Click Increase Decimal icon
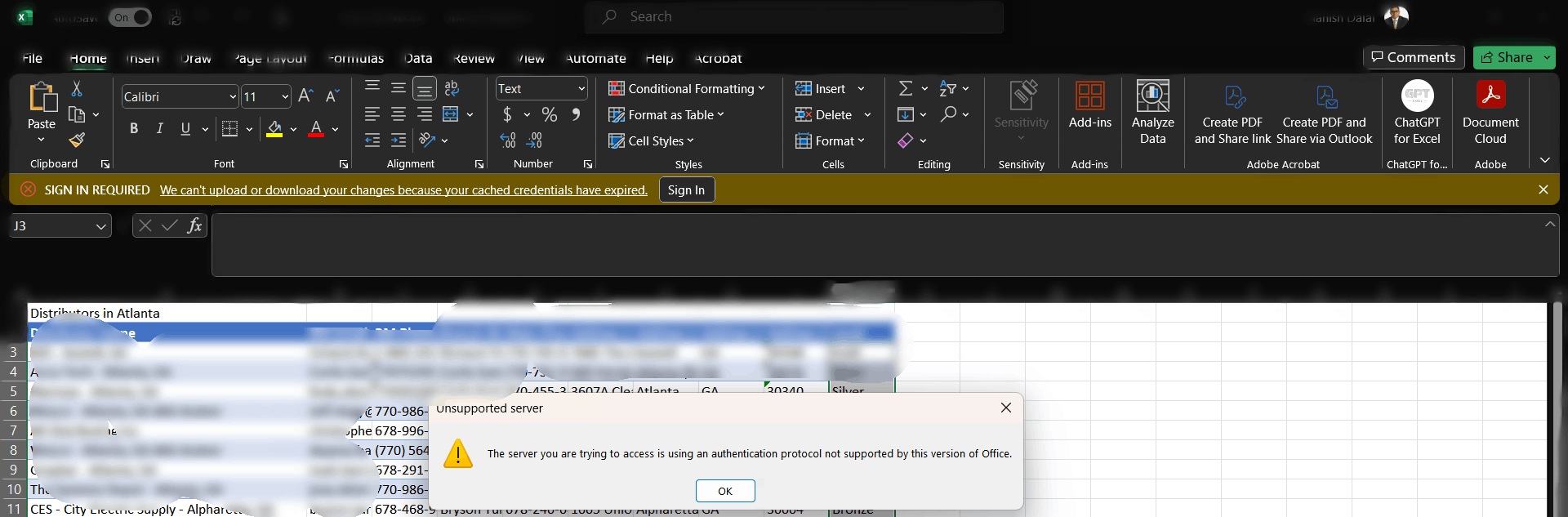The width and height of the screenshot is (1568, 517). coord(507,140)
